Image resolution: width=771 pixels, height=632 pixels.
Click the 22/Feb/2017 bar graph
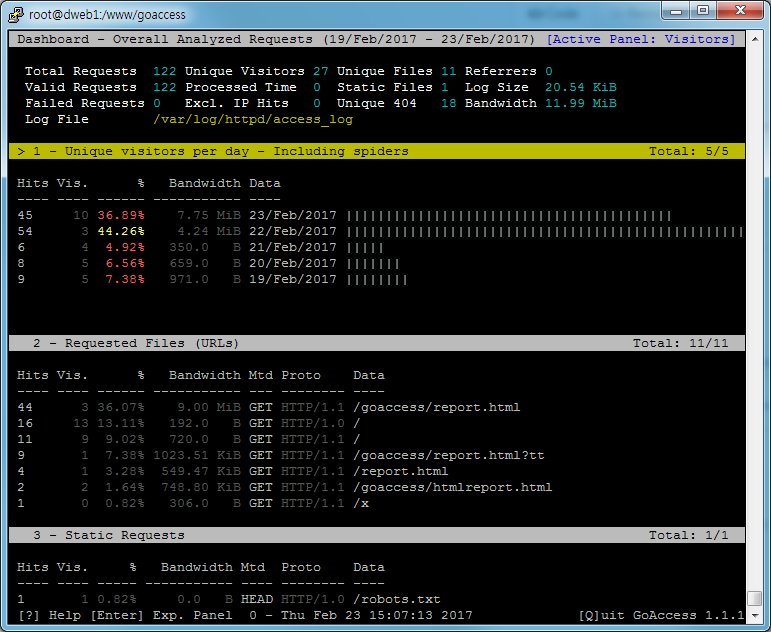(545, 231)
